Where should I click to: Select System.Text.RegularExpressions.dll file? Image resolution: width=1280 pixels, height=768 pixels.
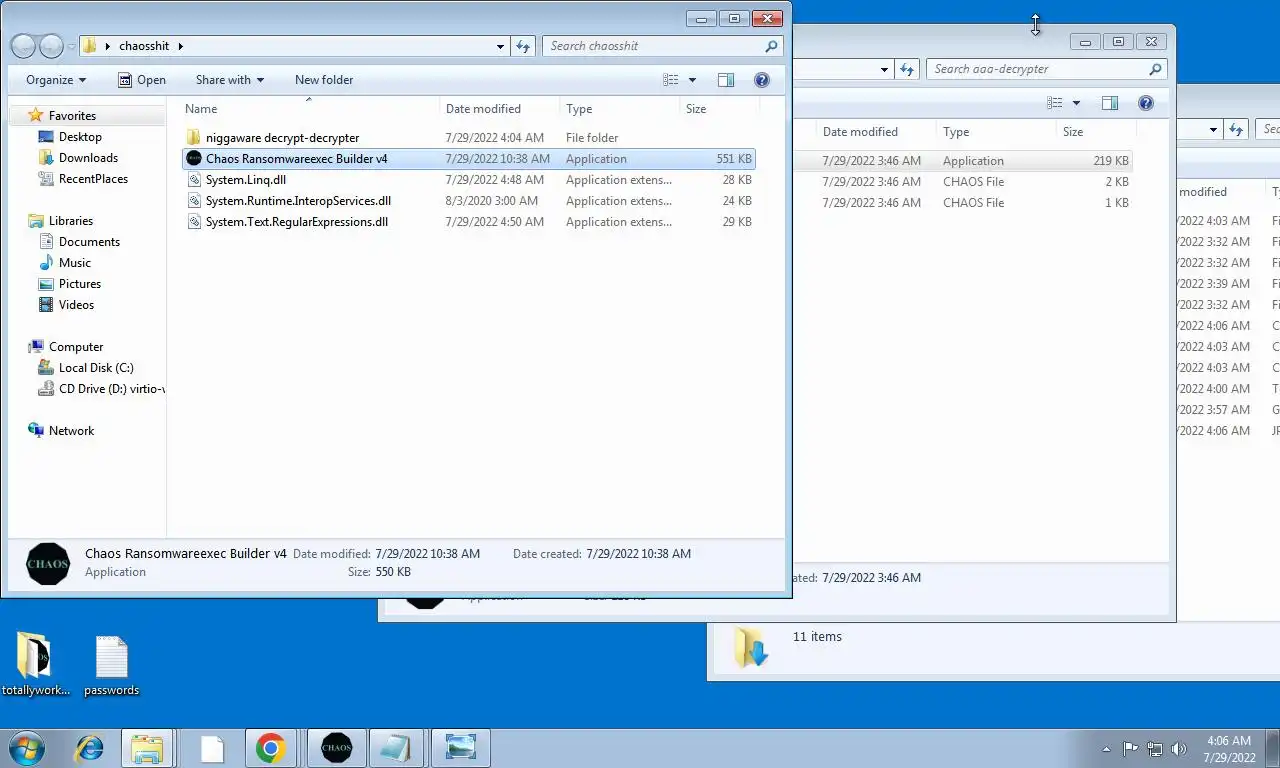pos(296,222)
